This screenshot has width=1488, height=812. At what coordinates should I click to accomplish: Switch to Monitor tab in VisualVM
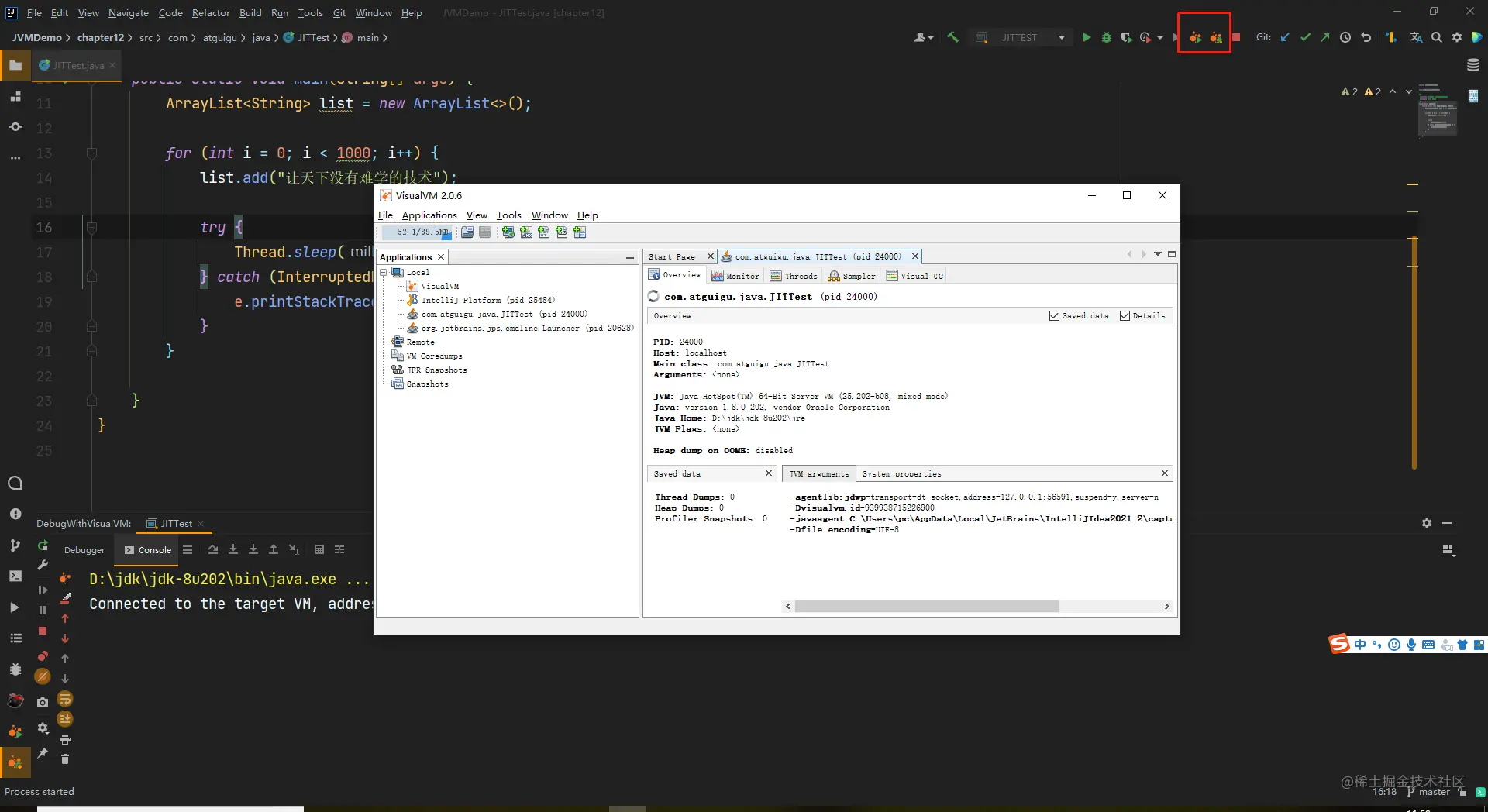[x=735, y=276]
